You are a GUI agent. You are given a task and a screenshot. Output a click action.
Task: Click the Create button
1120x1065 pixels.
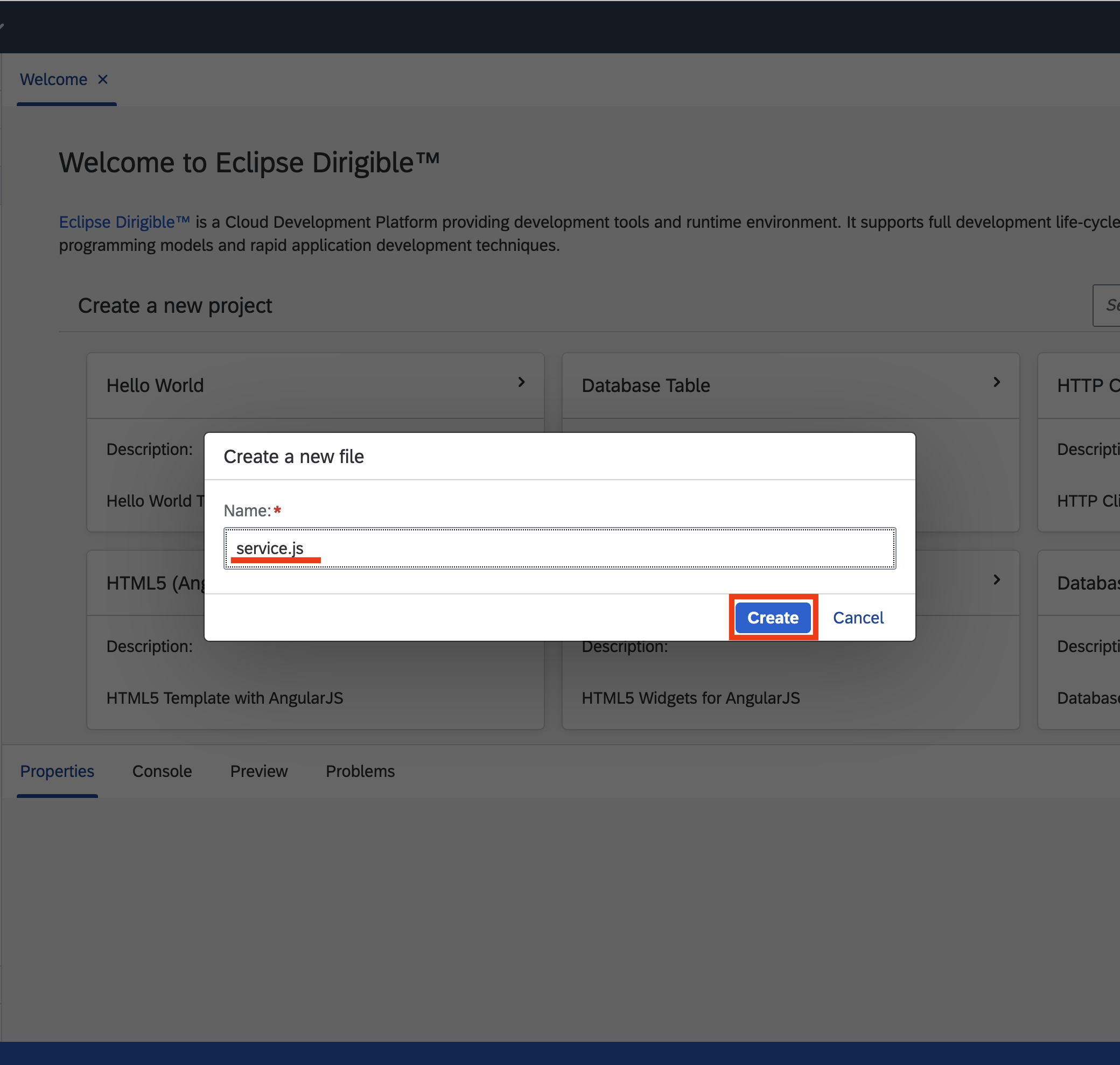tap(773, 618)
